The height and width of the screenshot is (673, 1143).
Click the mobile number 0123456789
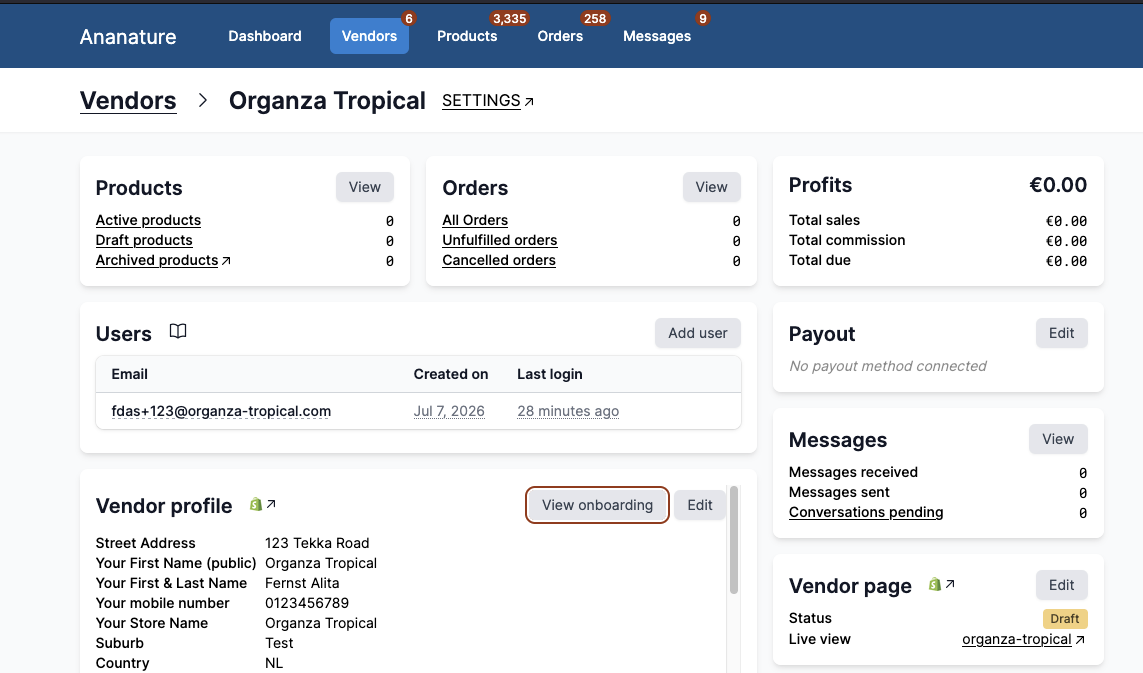(x=307, y=603)
